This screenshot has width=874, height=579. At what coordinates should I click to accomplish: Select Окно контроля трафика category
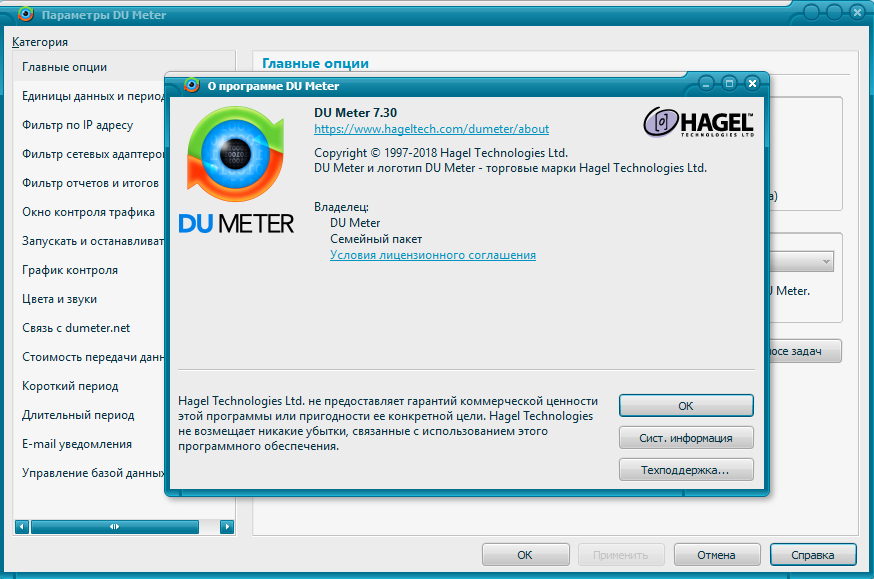click(x=89, y=212)
